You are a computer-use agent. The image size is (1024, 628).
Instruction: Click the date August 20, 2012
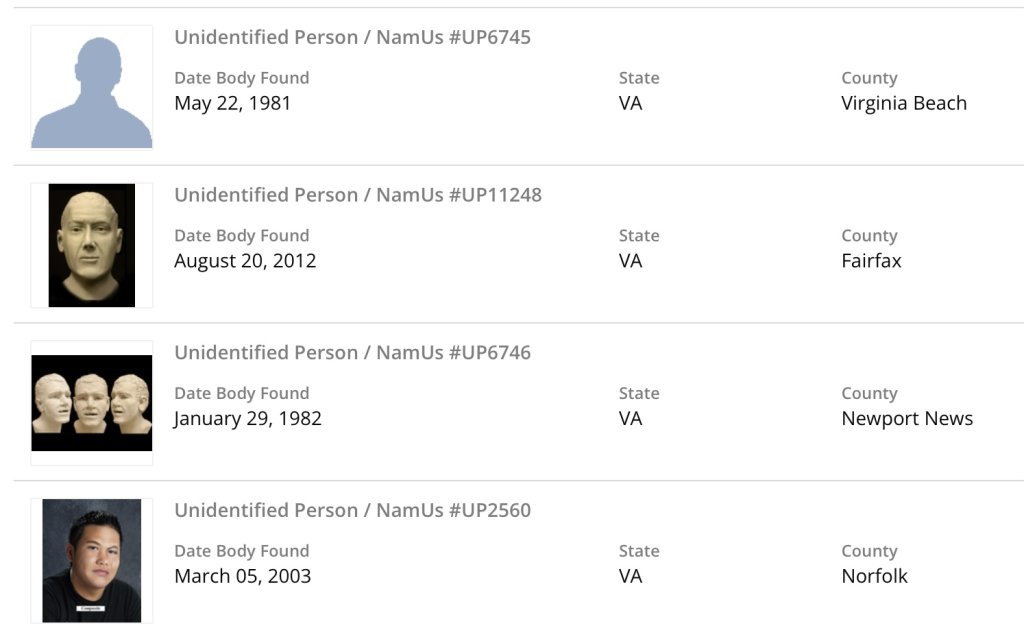[245, 261]
